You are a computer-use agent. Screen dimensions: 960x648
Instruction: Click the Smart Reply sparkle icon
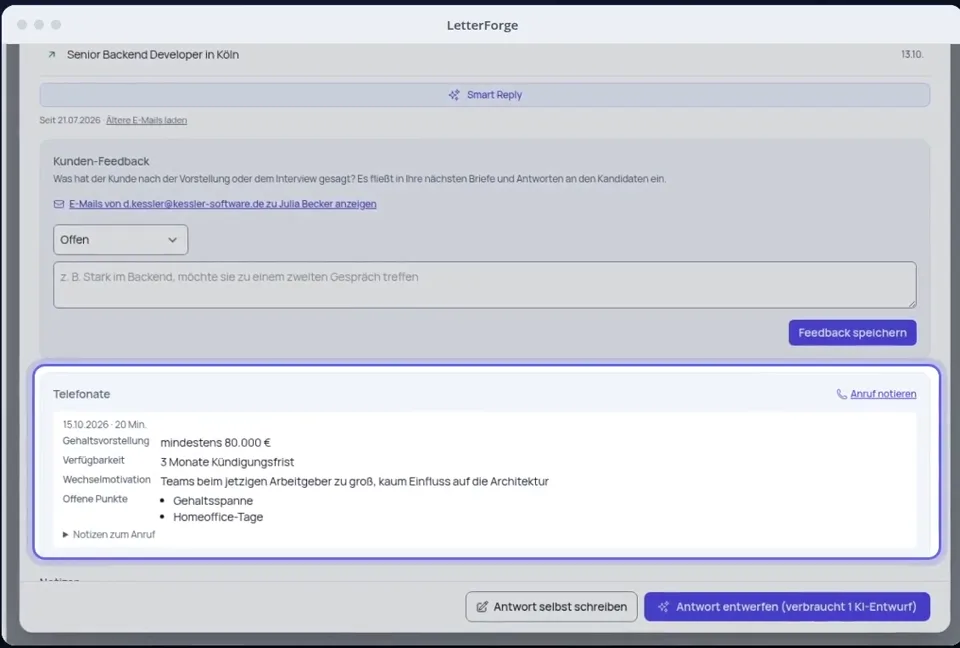(454, 95)
